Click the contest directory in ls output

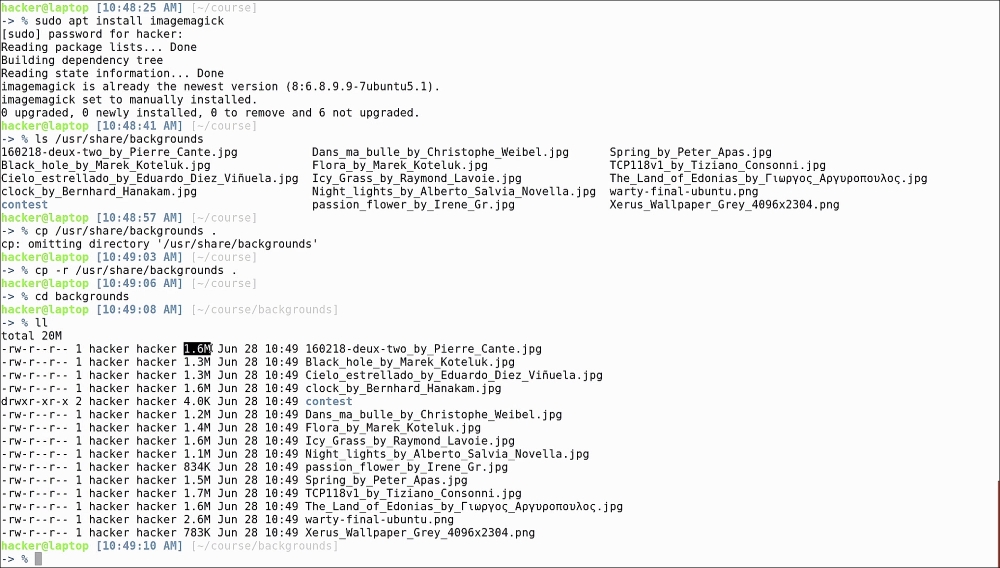click(24, 205)
